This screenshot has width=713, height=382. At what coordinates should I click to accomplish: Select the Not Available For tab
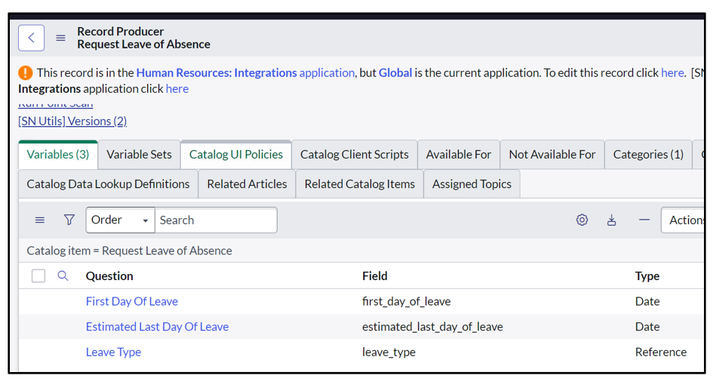click(552, 155)
